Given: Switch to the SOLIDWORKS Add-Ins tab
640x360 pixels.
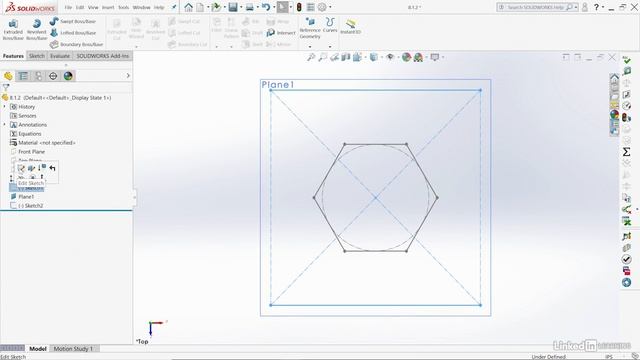Looking at the screenshot, I should coord(102,56).
